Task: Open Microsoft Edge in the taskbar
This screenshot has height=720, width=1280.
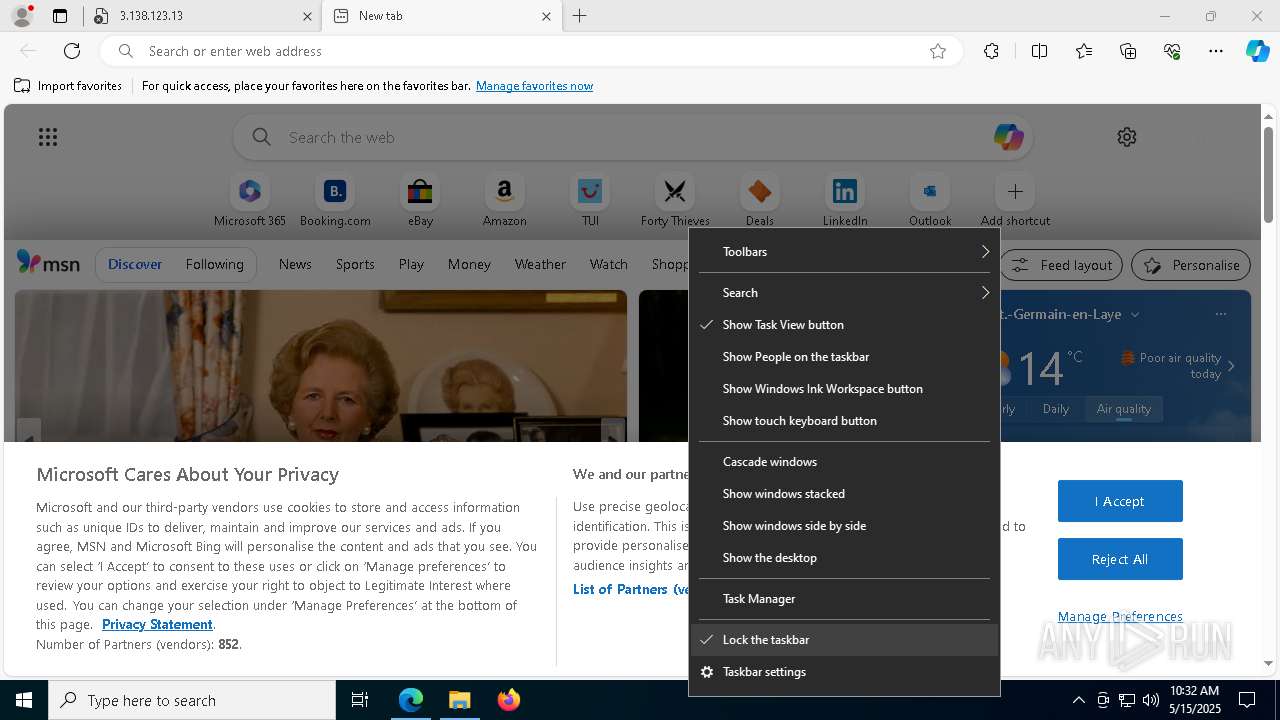Action: 411,700
